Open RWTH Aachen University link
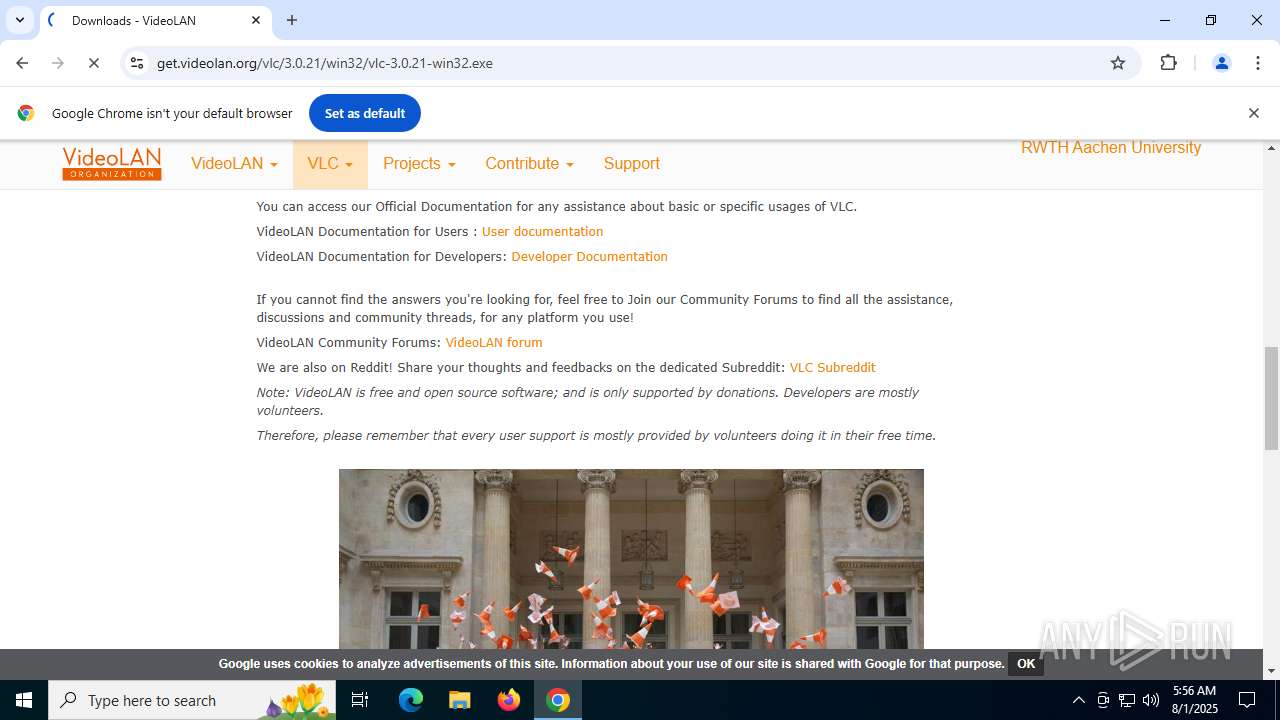The width and height of the screenshot is (1280, 720). (x=1111, y=148)
